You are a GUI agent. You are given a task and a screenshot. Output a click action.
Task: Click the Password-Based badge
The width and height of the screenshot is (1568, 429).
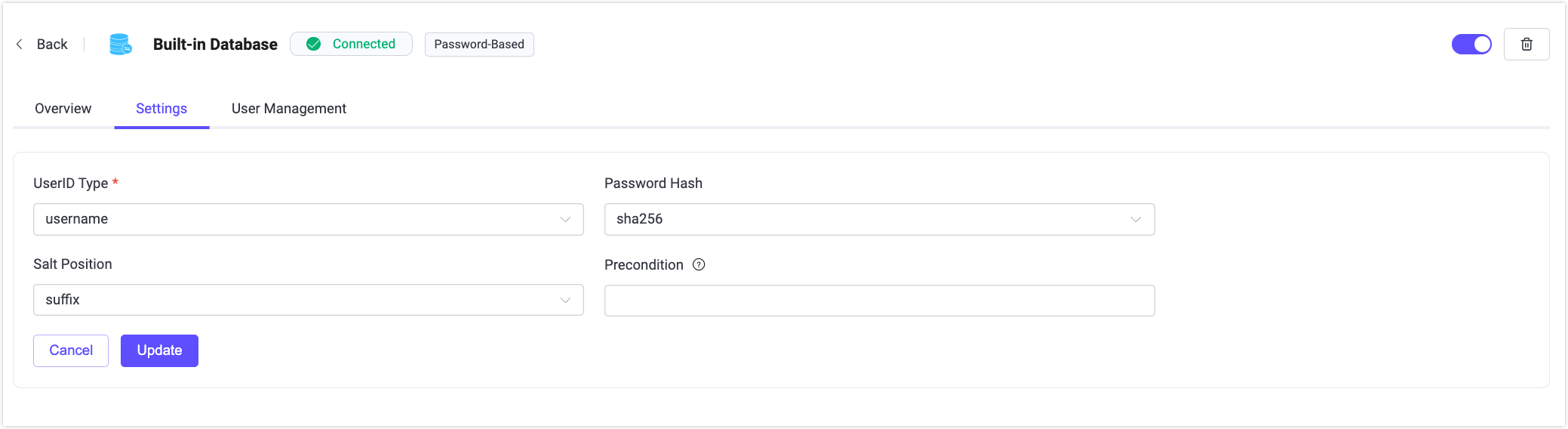point(479,45)
